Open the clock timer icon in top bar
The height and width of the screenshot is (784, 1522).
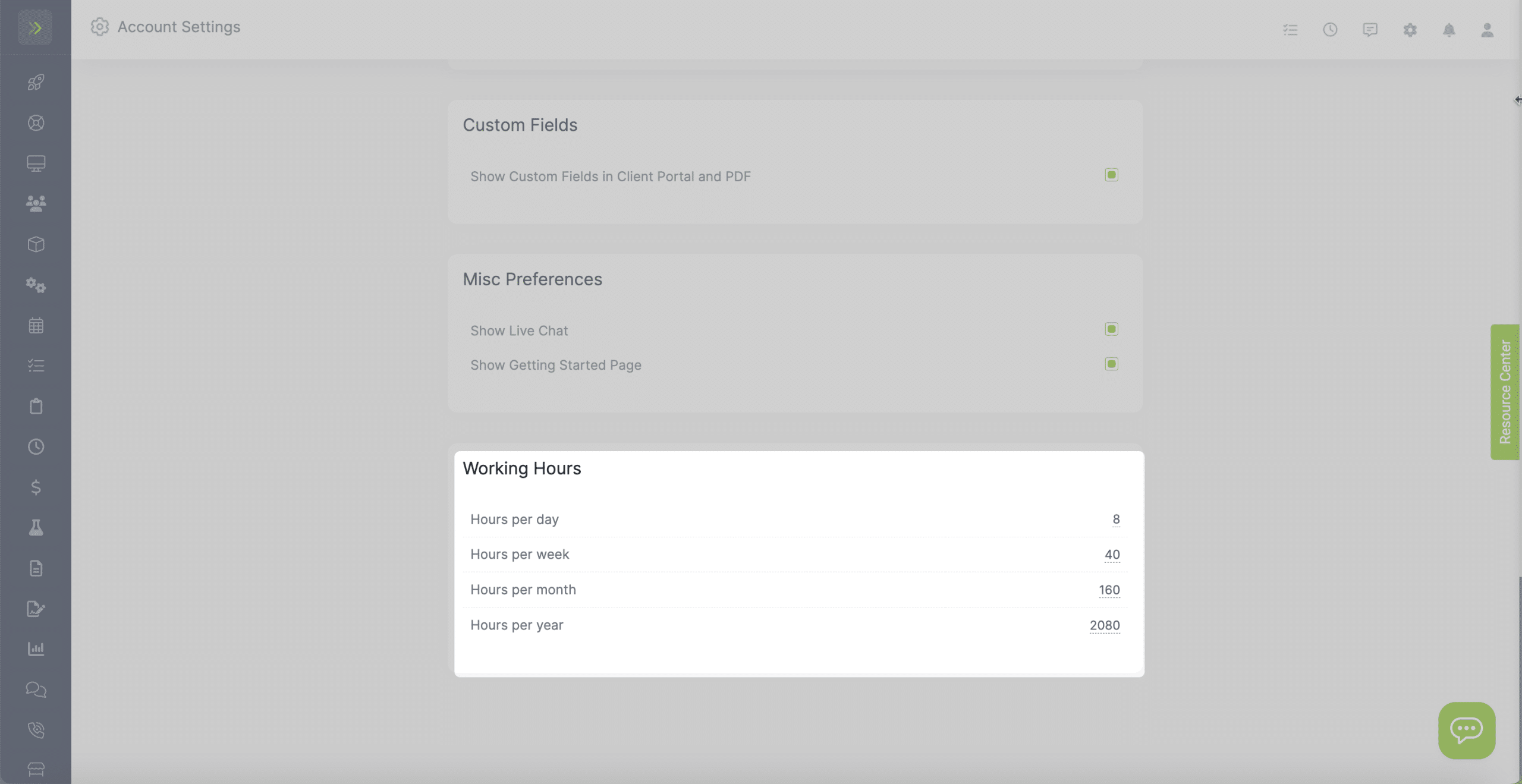[1330, 30]
